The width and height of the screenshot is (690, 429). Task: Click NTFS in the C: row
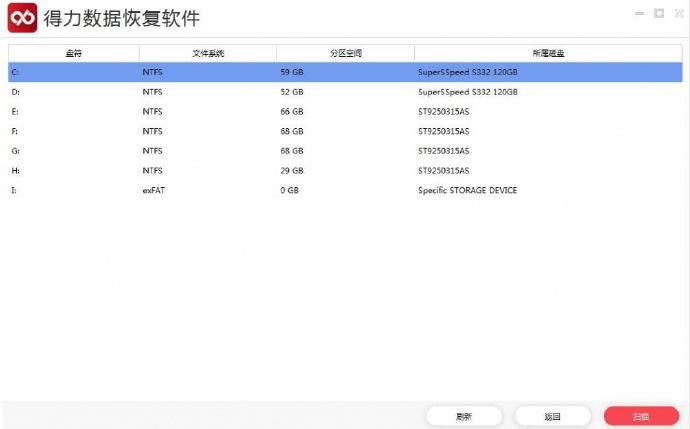coord(152,72)
